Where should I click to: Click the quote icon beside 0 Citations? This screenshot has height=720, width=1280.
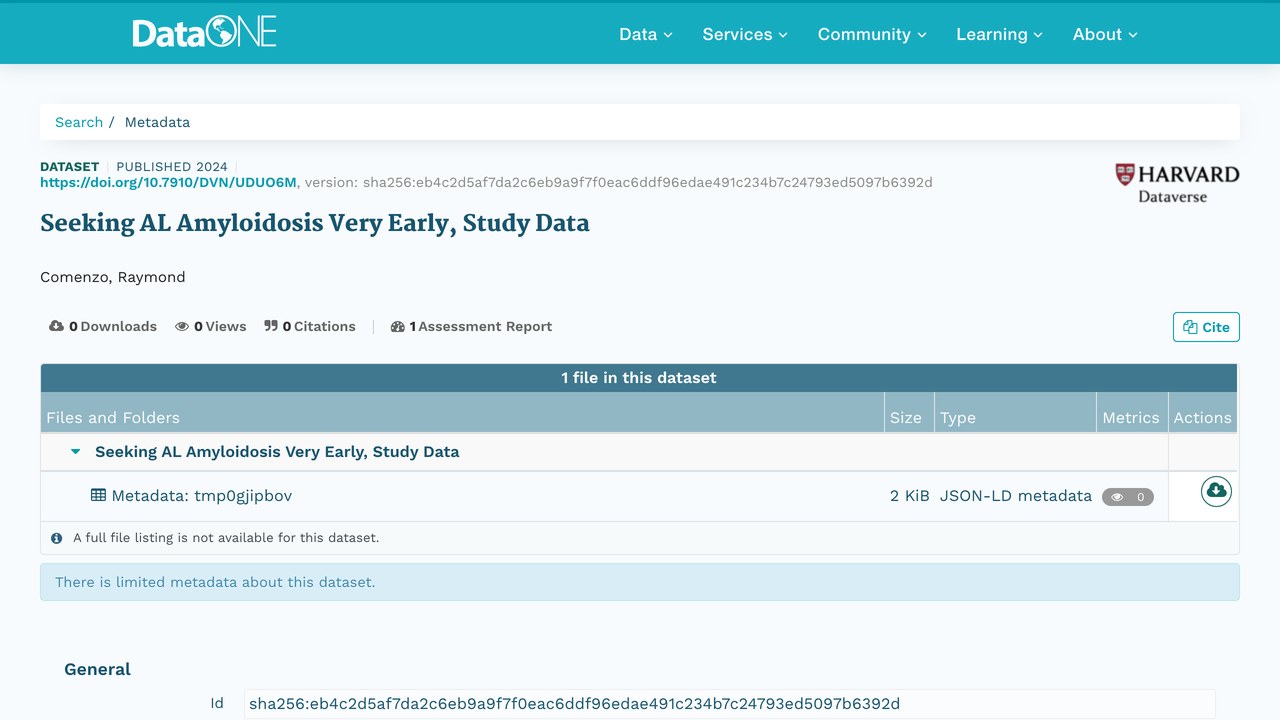click(271, 326)
